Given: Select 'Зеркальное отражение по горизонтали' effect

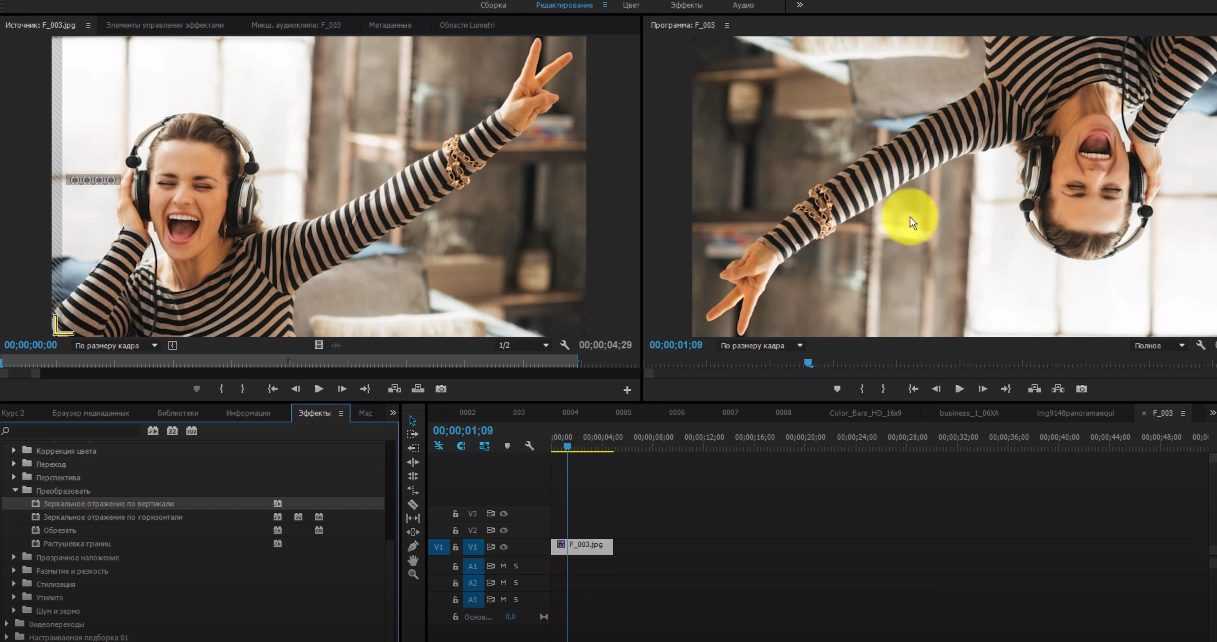Looking at the screenshot, I should tap(112, 517).
